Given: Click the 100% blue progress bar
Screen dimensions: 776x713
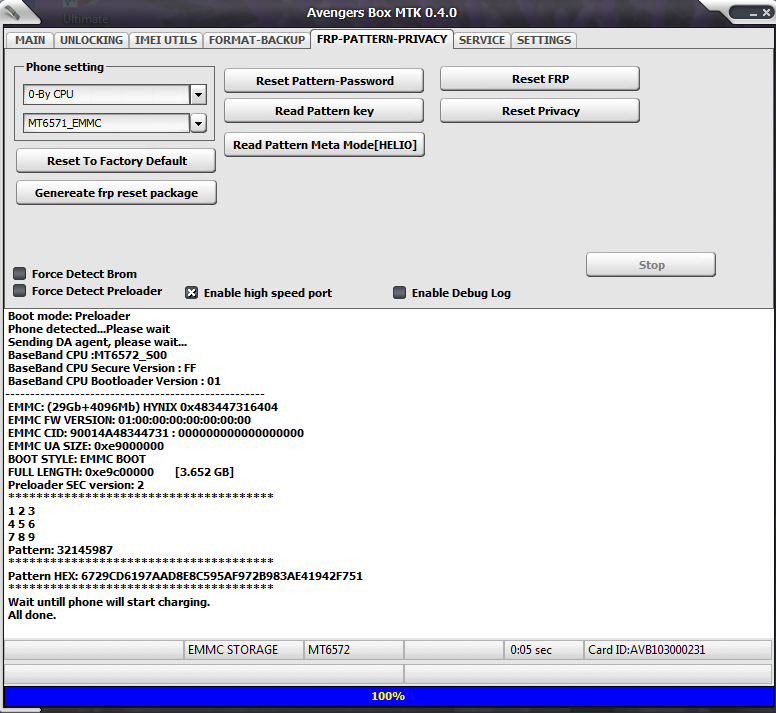Looking at the screenshot, I should pyautogui.click(x=388, y=696).
